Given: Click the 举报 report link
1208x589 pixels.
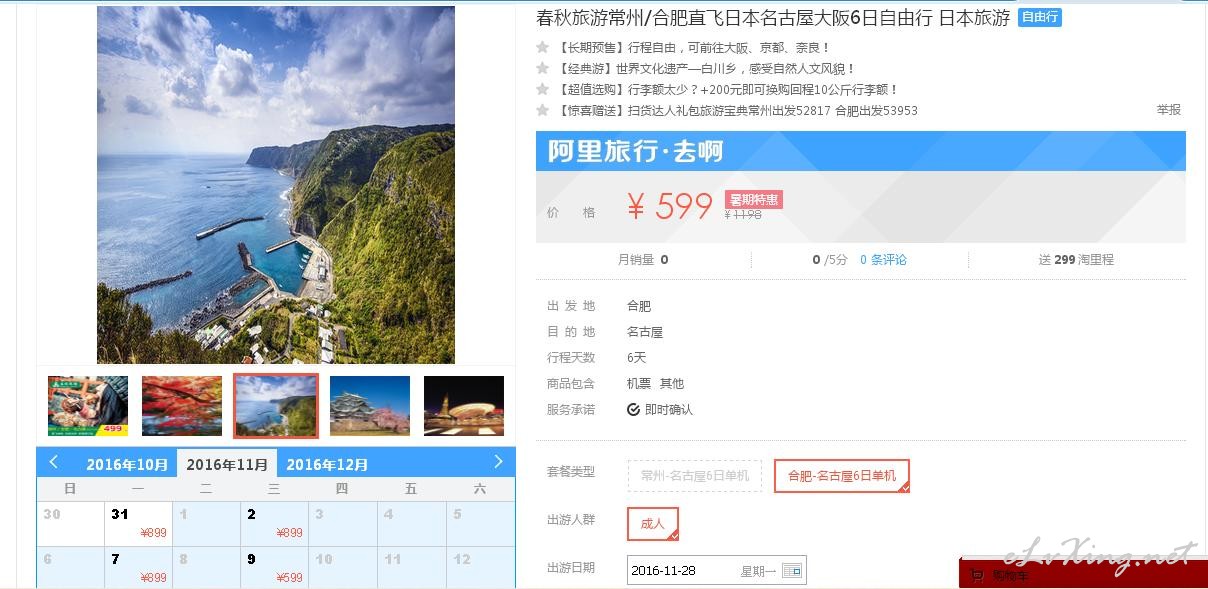Looking at the screenshot, I should [1168, 110].
